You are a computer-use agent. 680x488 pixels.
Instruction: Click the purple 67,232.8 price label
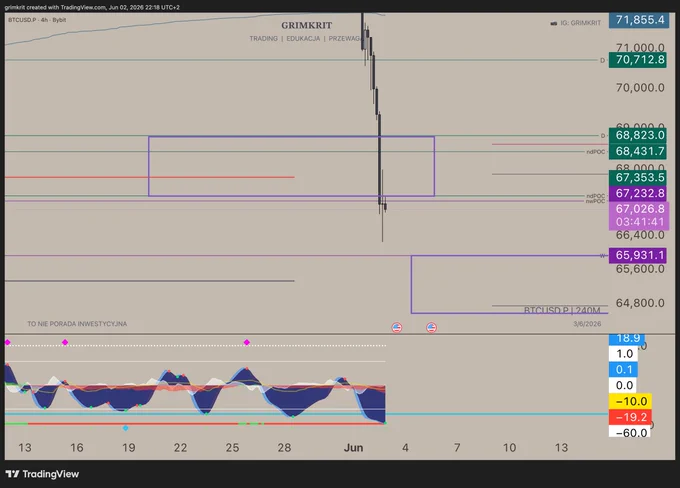pos(639,193)
